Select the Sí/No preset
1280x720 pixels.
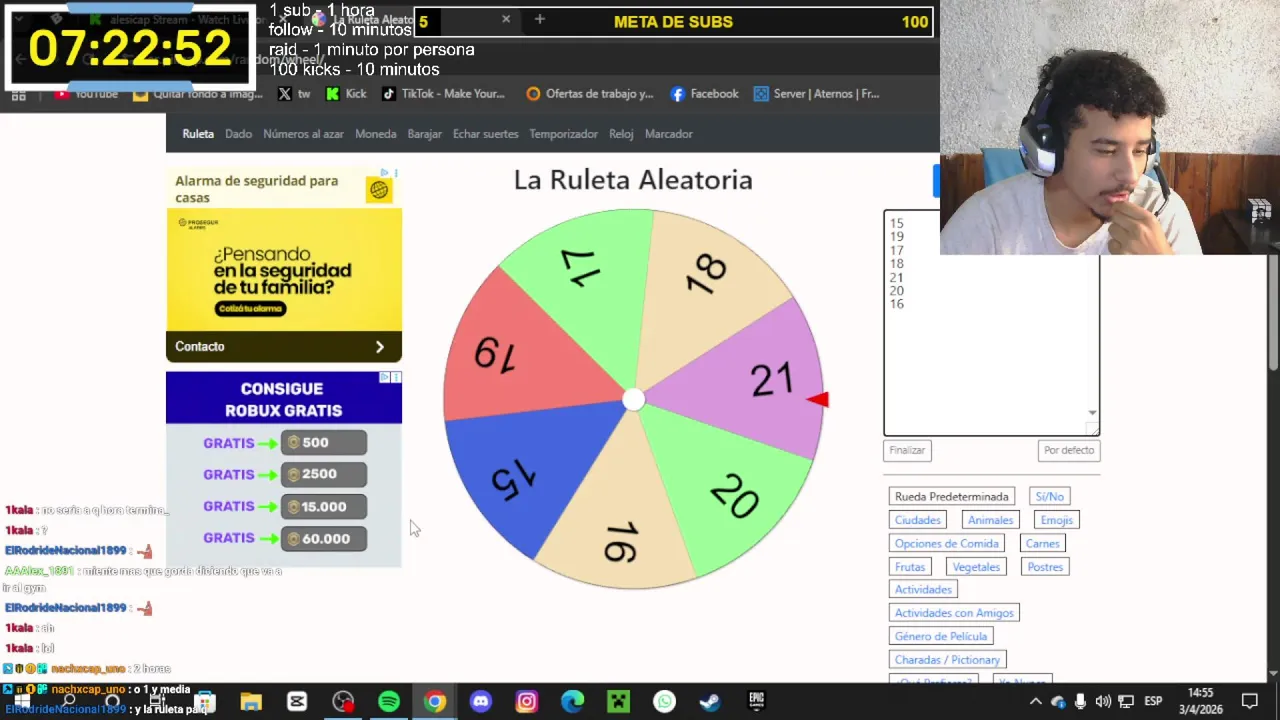[x=1050, y=496]
